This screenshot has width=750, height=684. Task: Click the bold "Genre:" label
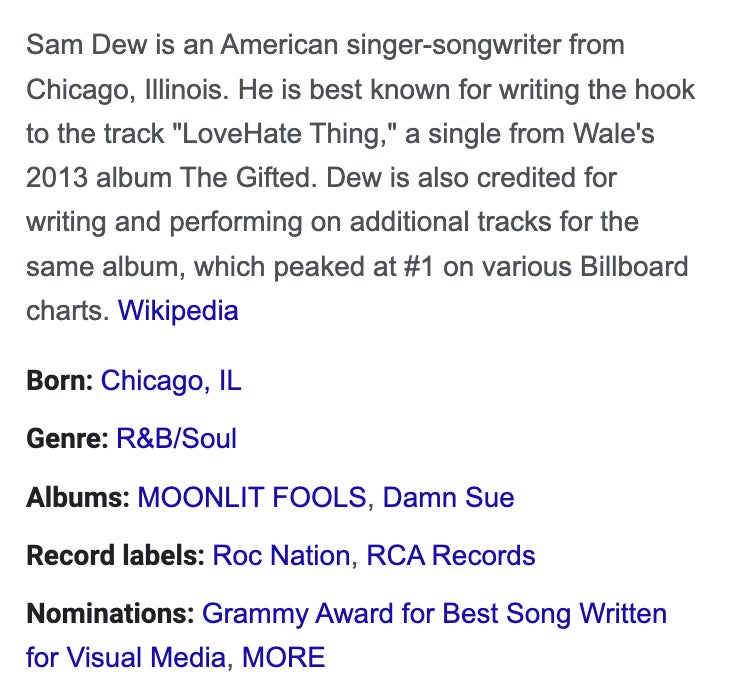tap(67, 439)
